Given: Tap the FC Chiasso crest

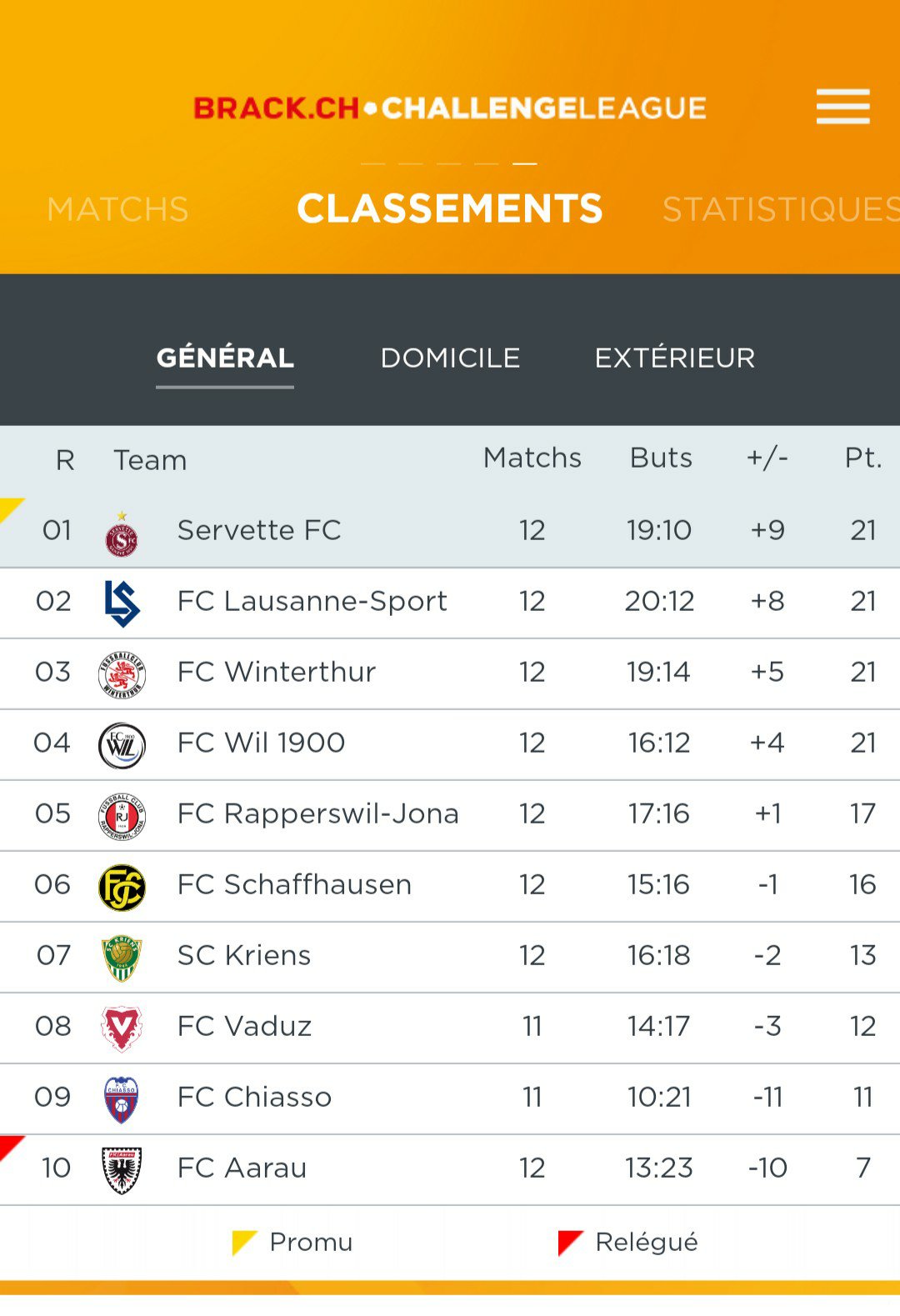Looking at the screenshot, I should (x=122, y=1099).
